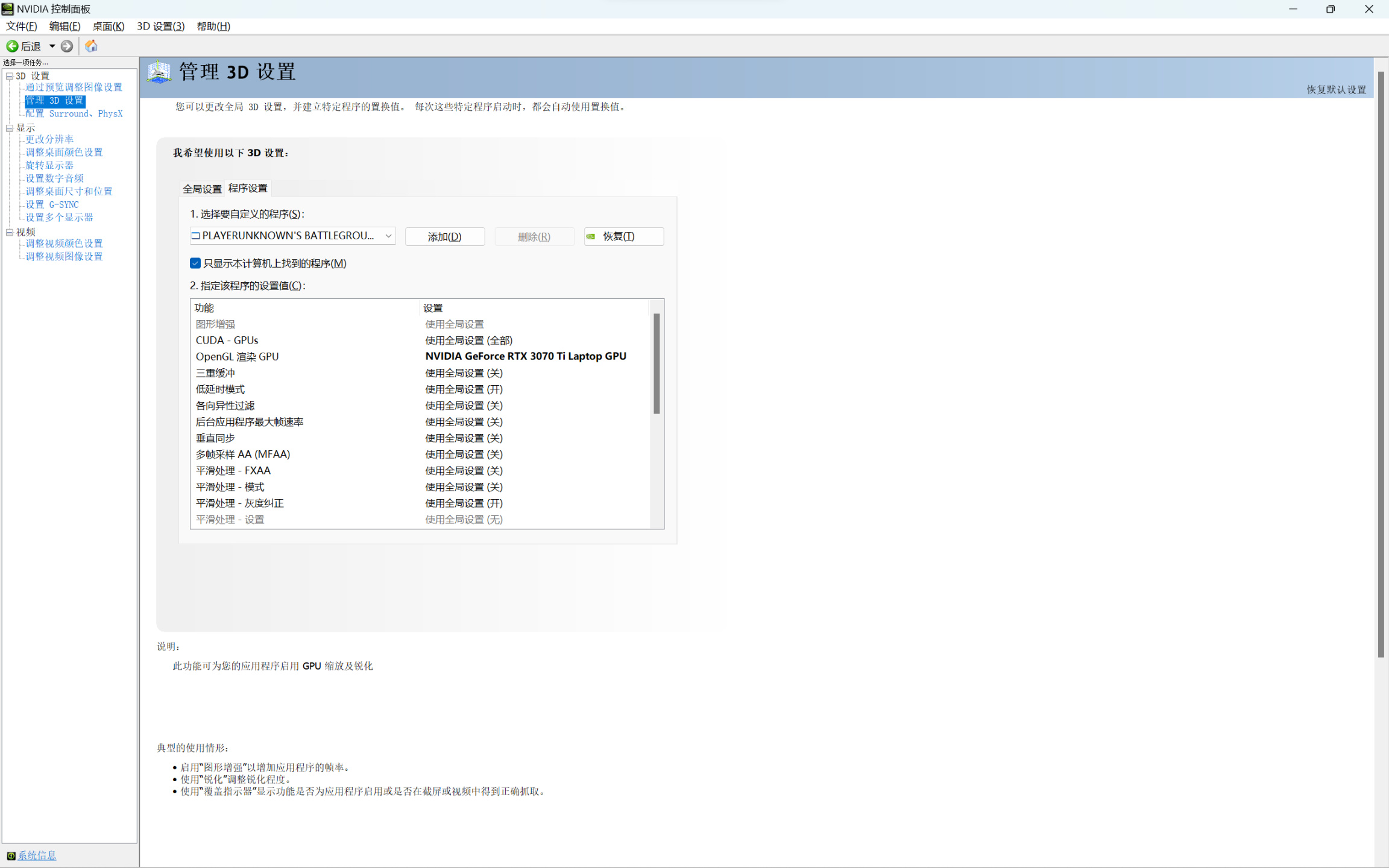Click the 管理 3D 设置 header icon

[159, 72]
